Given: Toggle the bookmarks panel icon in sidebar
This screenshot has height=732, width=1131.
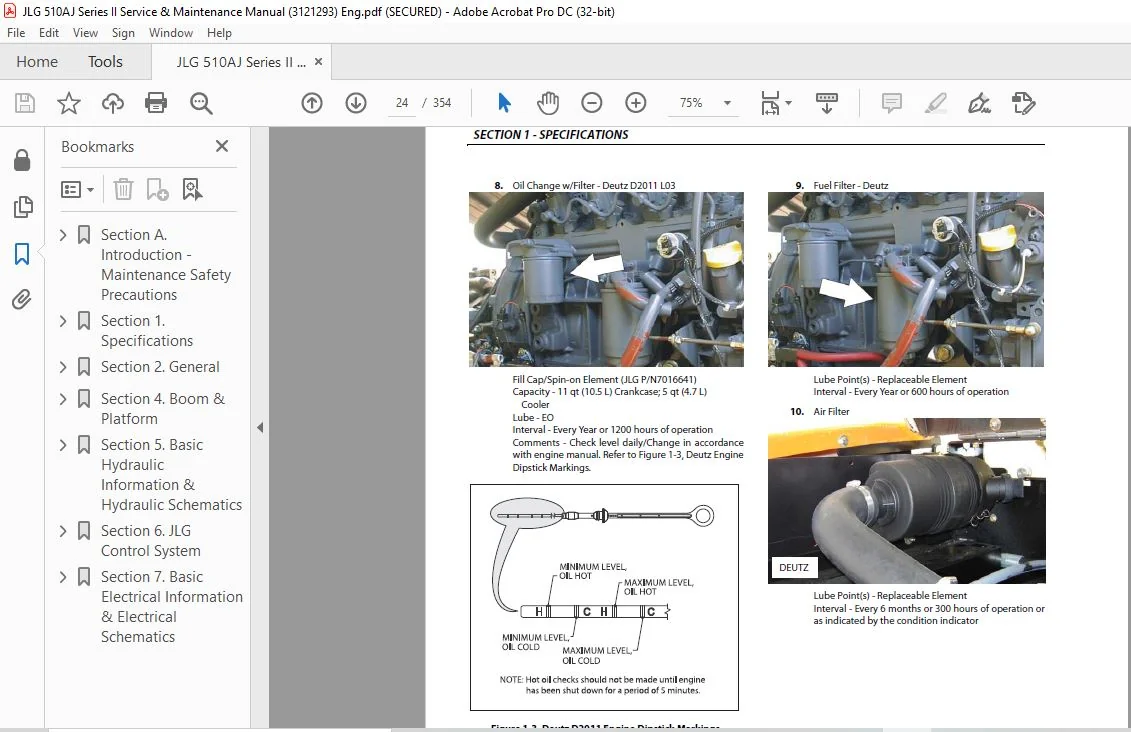Looking at the screenshot, I should click(x=22, y=254).
